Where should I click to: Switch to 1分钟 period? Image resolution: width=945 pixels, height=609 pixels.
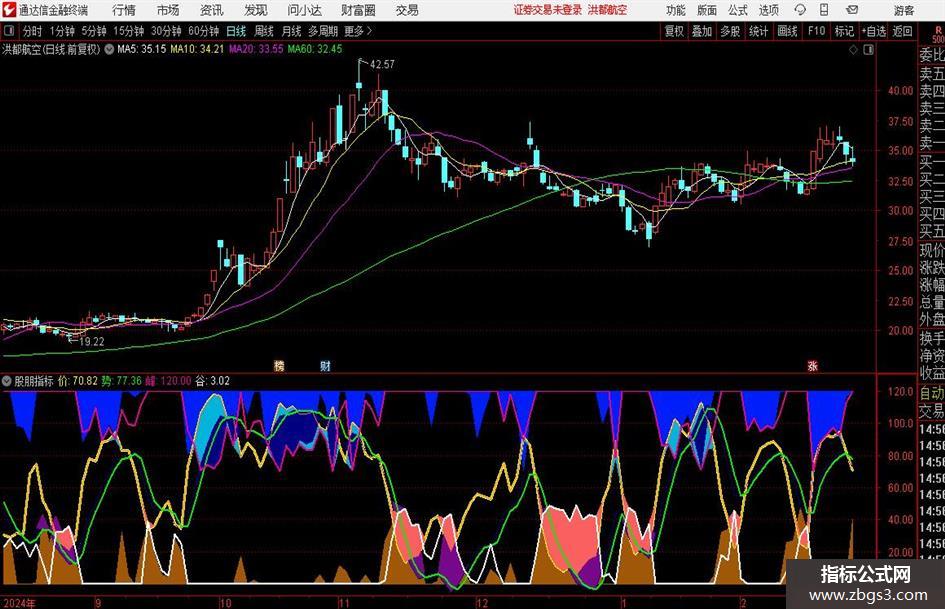(62, 31)
